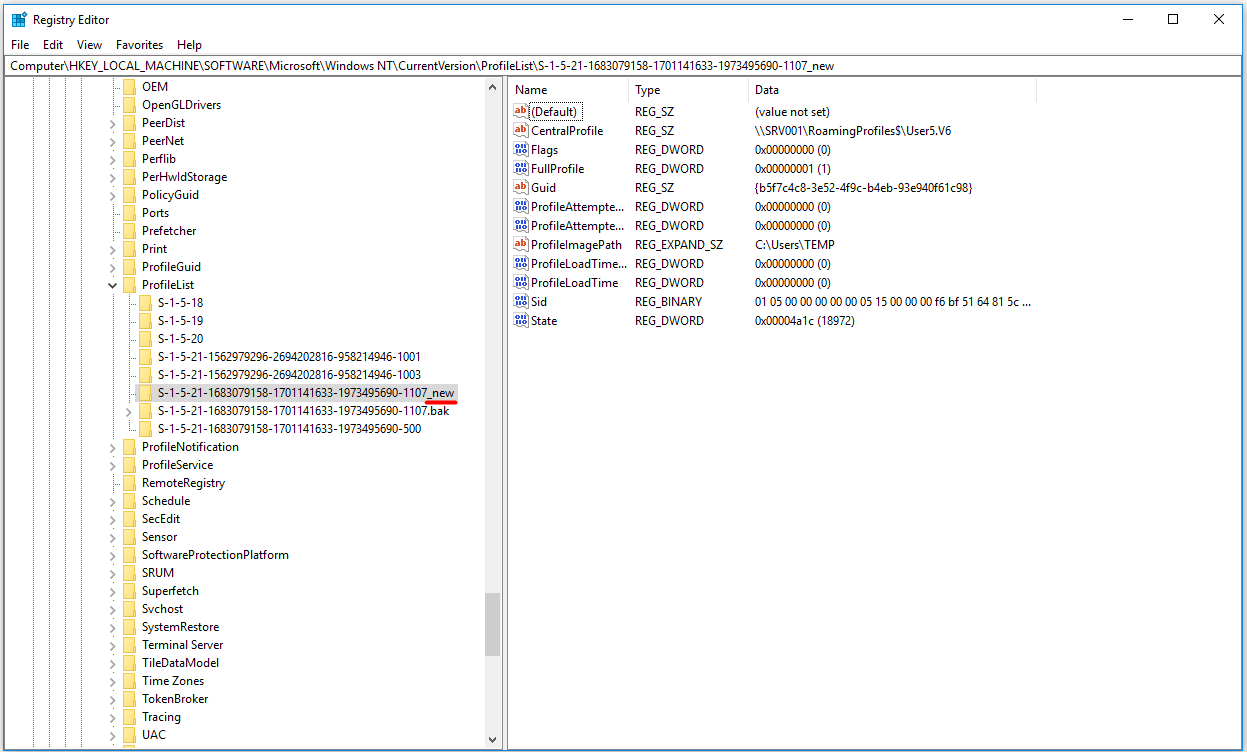Select the S-1-5-21-...-1973495690-500 key
This screenshot has width=1247, height=752.
289,429
